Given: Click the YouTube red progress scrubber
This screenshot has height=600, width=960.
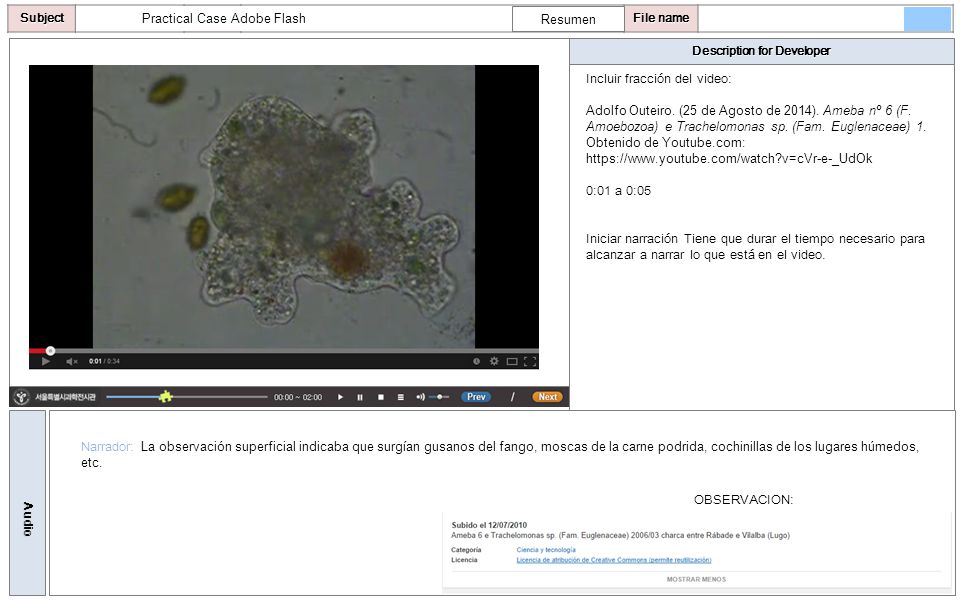Looking at the screenshot, I should (50, 351).
